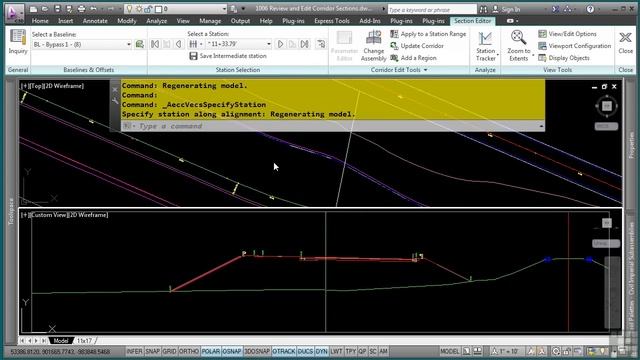The height and width of the screenshot is (360, 640).
Task: Expand the Quick Access Toolbar customize arrow
Action: point(244,9)
